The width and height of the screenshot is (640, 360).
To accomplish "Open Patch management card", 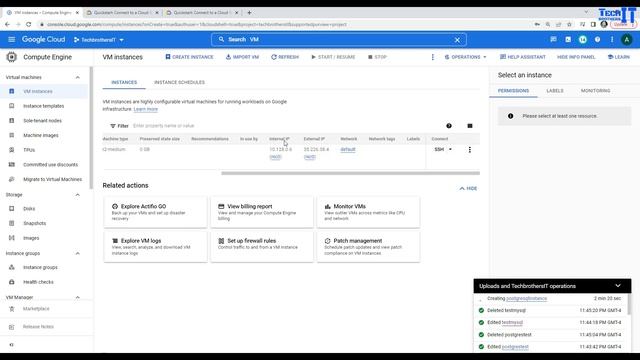I will tap(368, 247).
